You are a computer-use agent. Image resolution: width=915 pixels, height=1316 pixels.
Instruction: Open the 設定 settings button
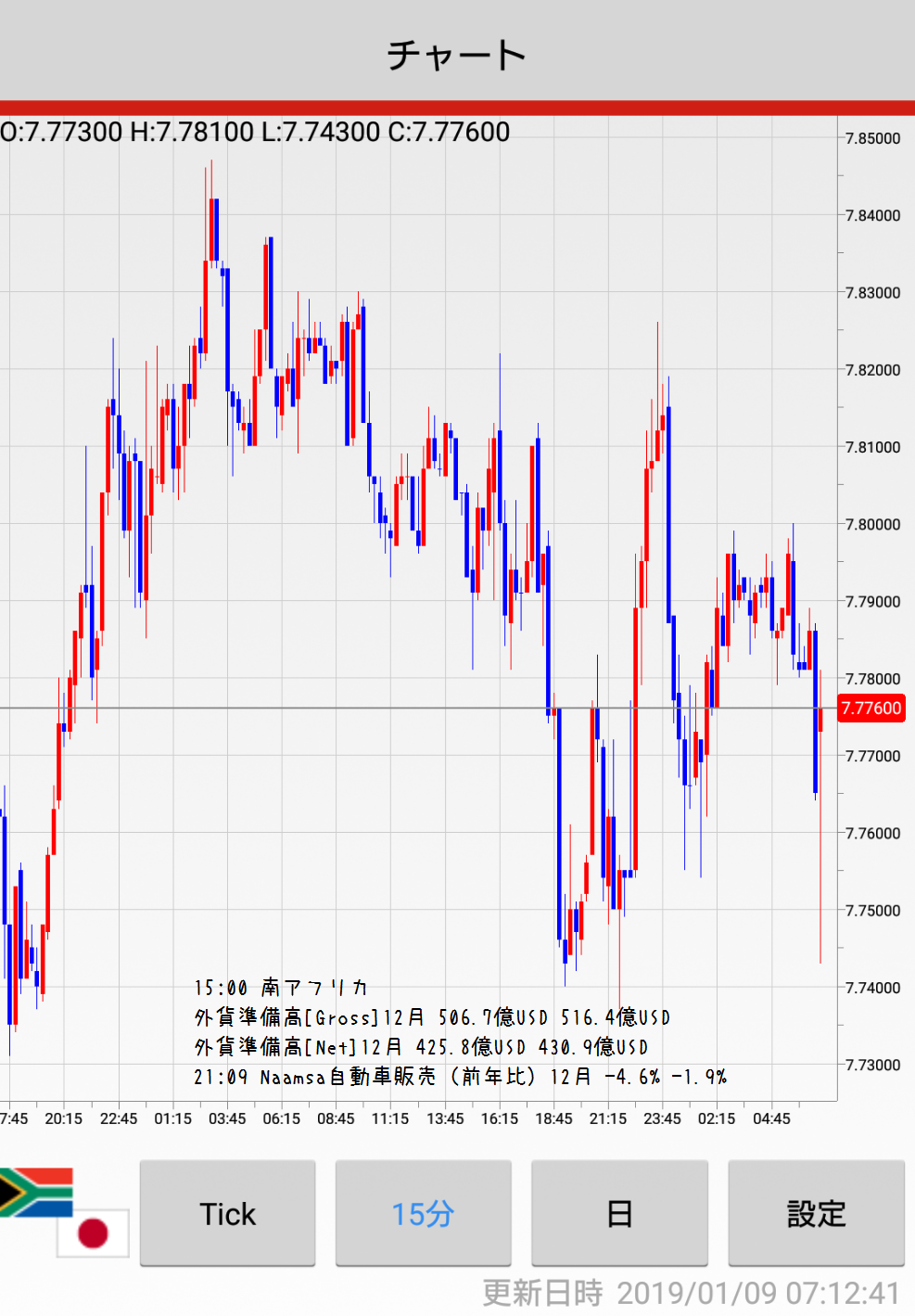click(x=816, y=1213)
